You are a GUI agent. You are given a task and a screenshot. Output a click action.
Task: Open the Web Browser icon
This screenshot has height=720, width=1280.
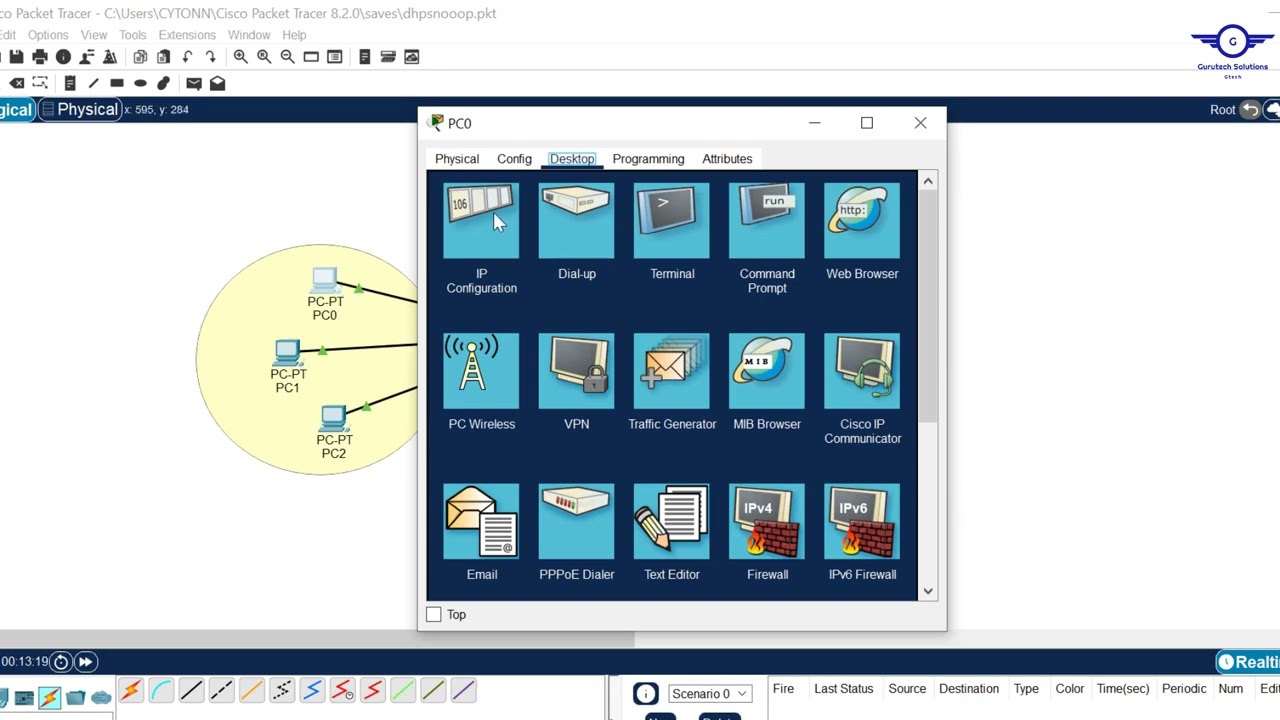point(862,221)
